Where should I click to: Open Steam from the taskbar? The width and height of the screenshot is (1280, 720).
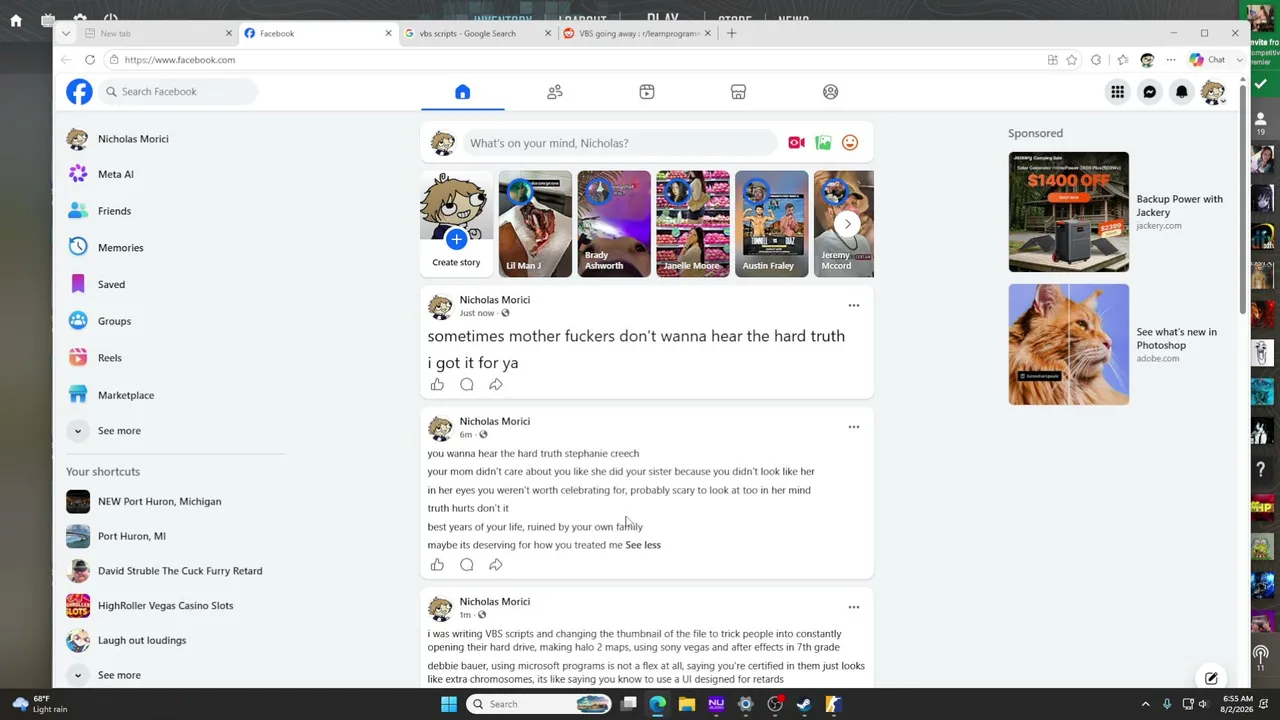(803, 704)
